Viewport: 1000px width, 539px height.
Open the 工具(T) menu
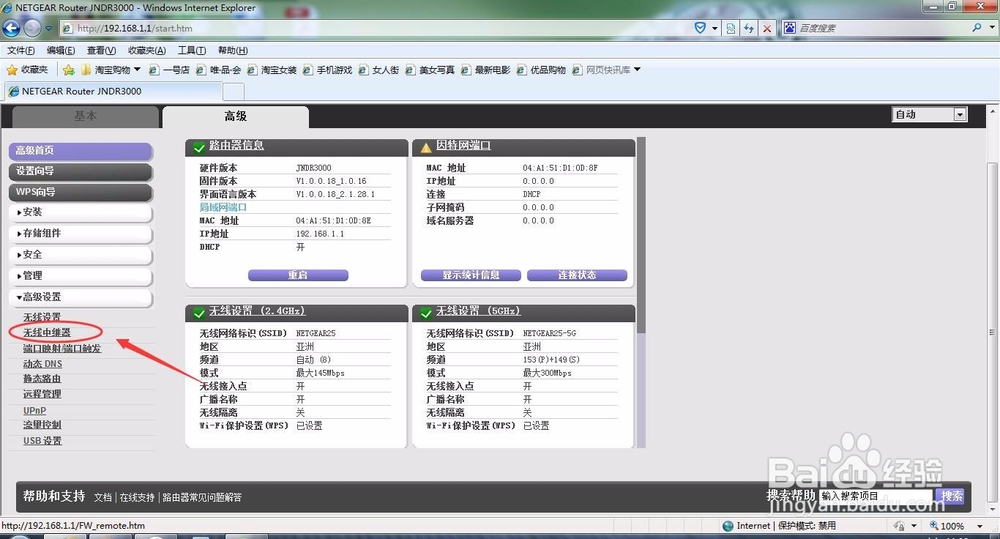pyautogui.click(x=191, y=50)
